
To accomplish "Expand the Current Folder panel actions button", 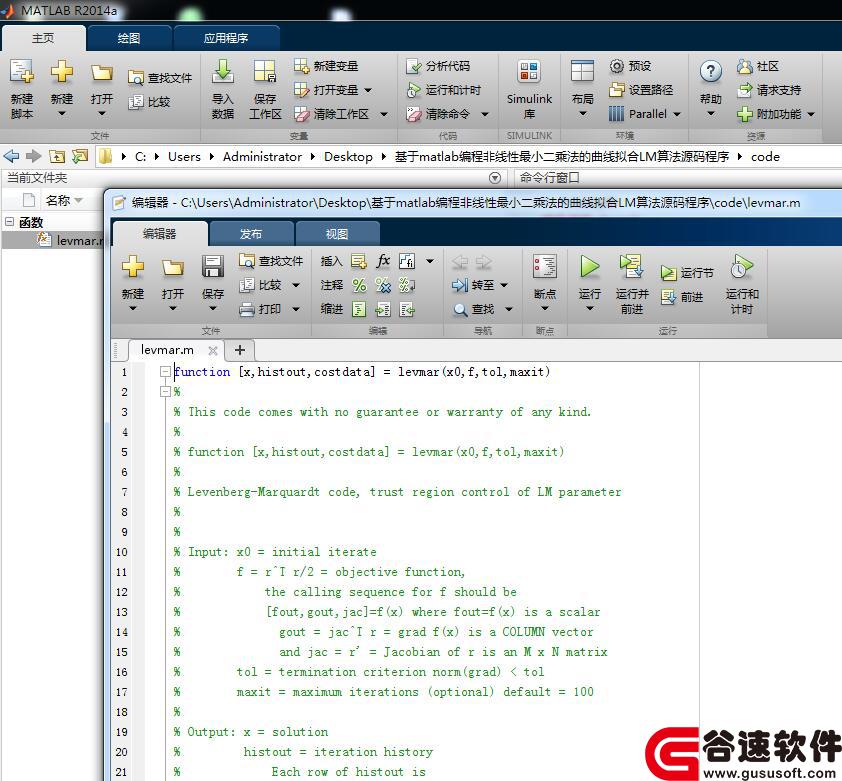I will pyautogui.click(x=495, y=178).
